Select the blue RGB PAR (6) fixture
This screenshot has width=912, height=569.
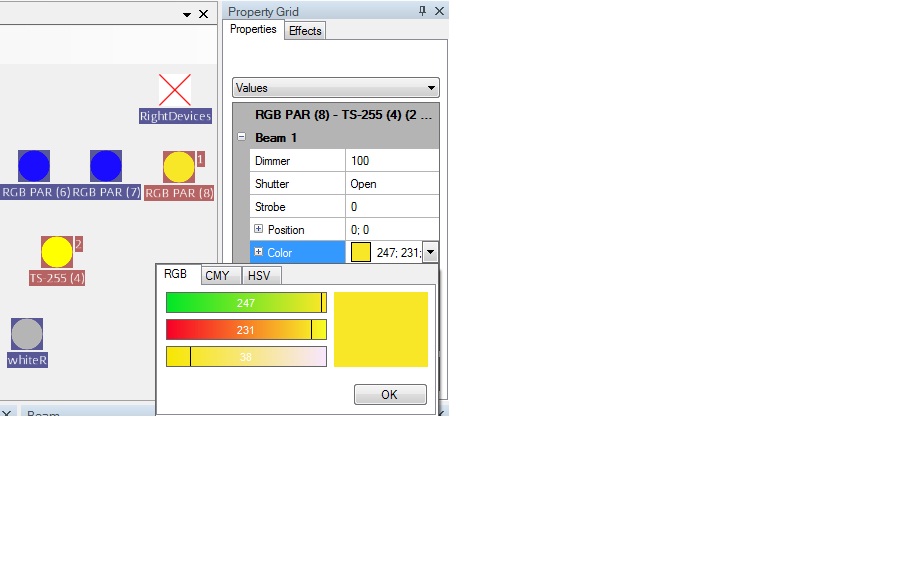click(x=33, y=166)
